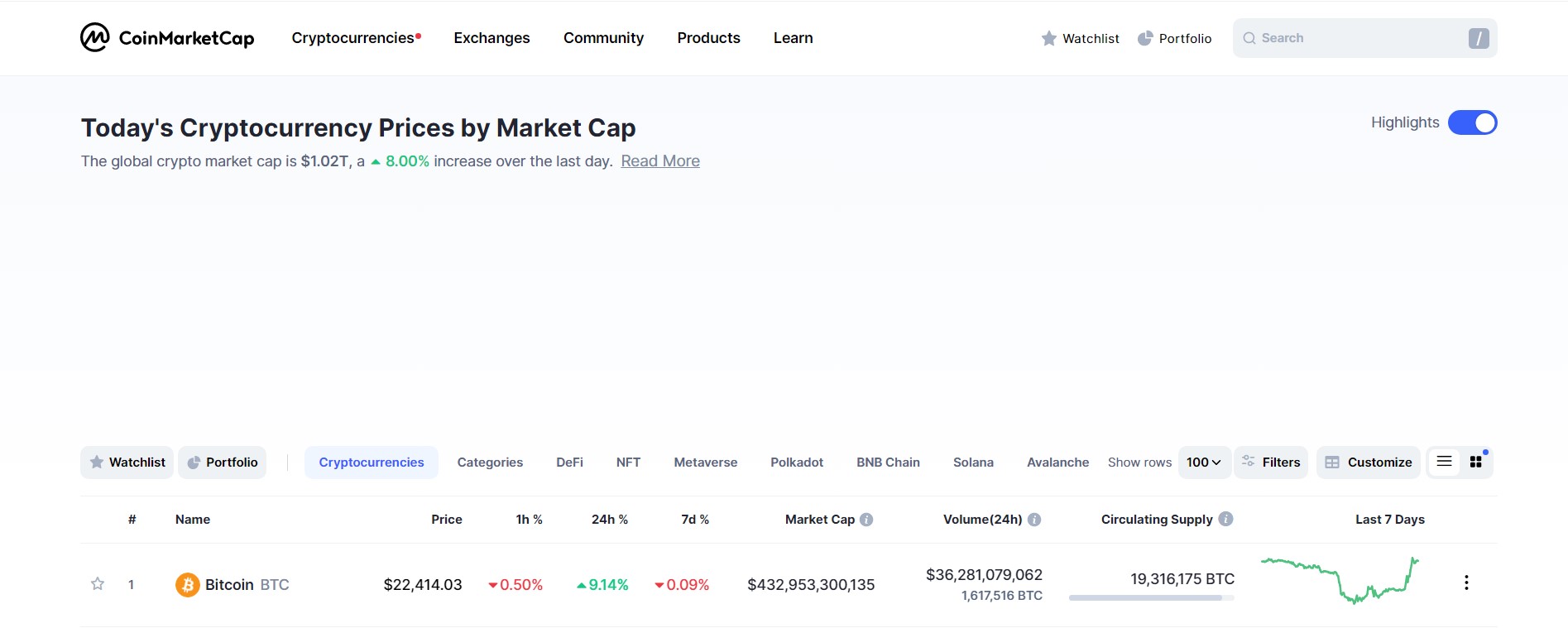Image resolution: width=1568 pixels, height=628 pixels.
Task: Sort by the 7d % column header
Action: click(x=695, y=520)
